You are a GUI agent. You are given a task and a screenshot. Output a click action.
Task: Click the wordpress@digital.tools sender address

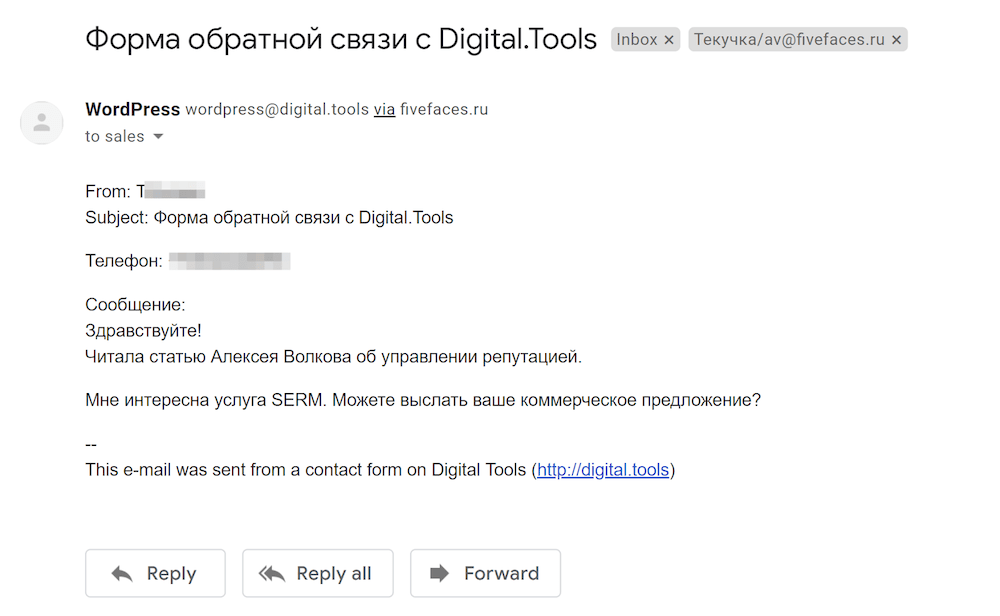click(277, 110)
